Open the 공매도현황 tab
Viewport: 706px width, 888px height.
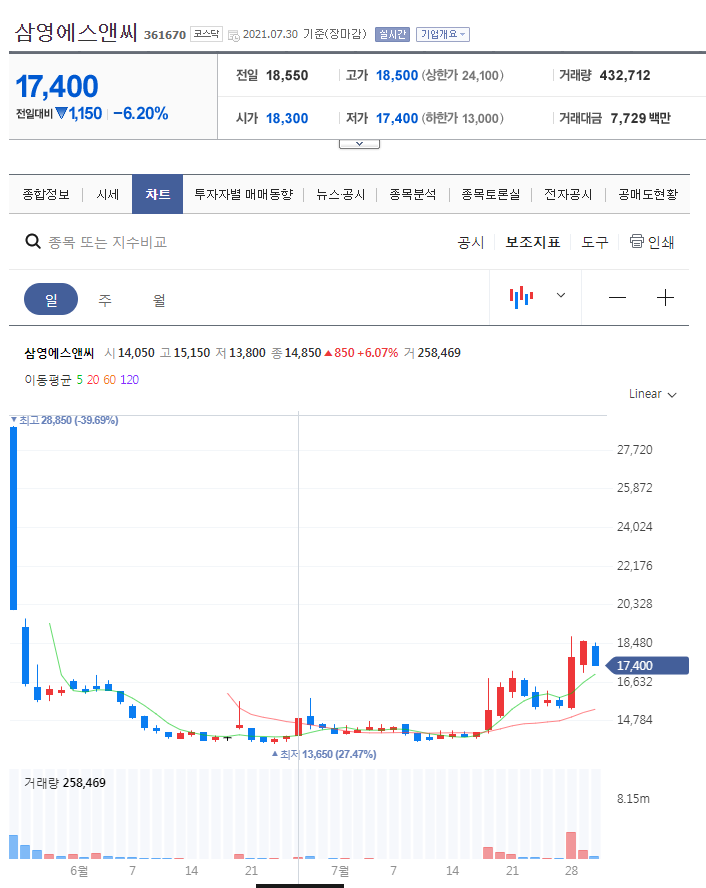pyautogui.click(x=648, y=194)
